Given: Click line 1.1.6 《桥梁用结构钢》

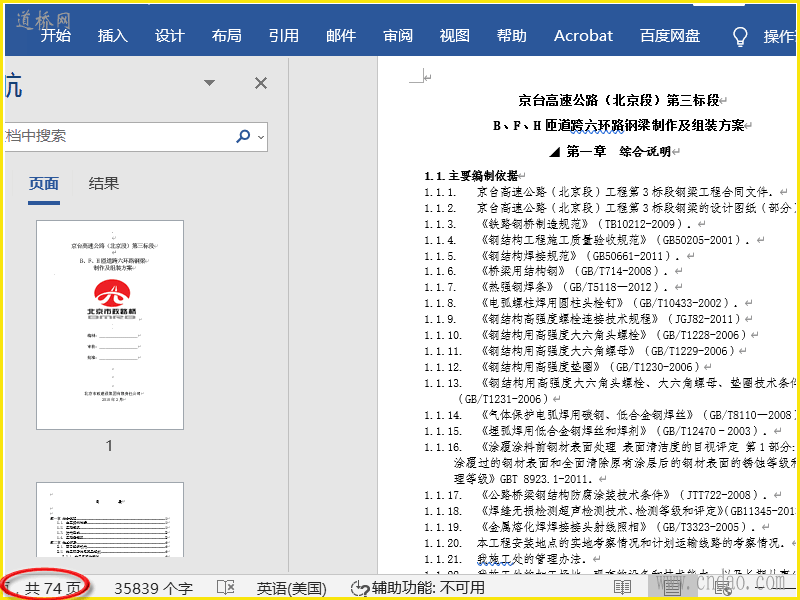Looking at the screenshot, I should [546, 271].
